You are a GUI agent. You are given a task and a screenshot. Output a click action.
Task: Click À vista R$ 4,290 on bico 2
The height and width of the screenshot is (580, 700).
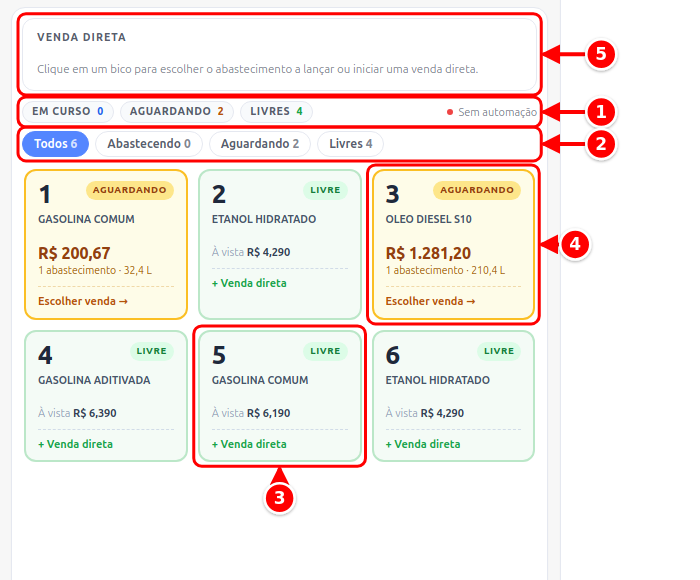(251, 252)
